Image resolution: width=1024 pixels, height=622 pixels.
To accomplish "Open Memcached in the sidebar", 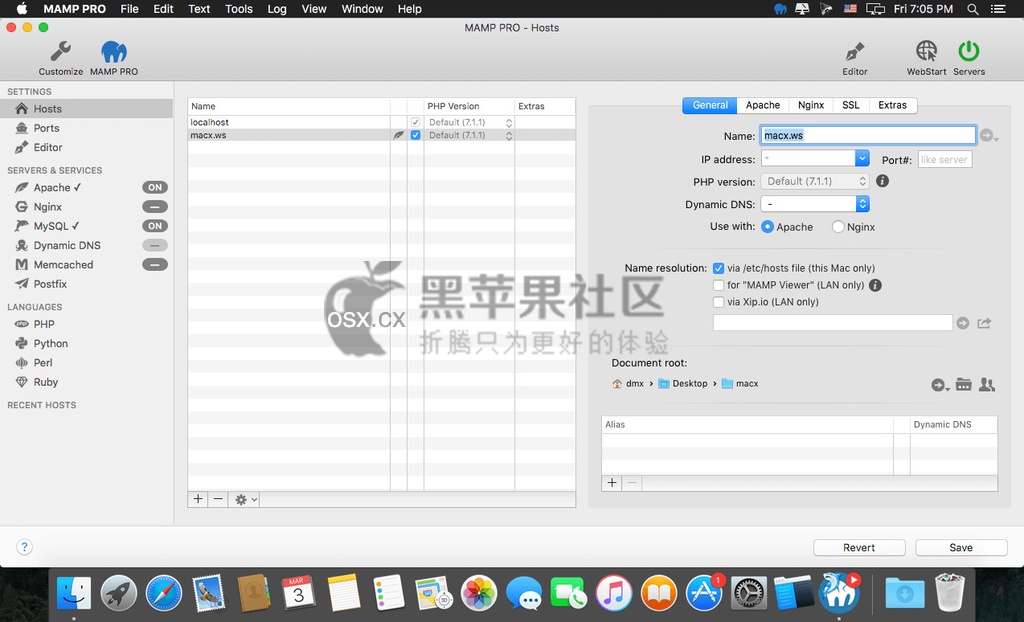I will (63, 265).
